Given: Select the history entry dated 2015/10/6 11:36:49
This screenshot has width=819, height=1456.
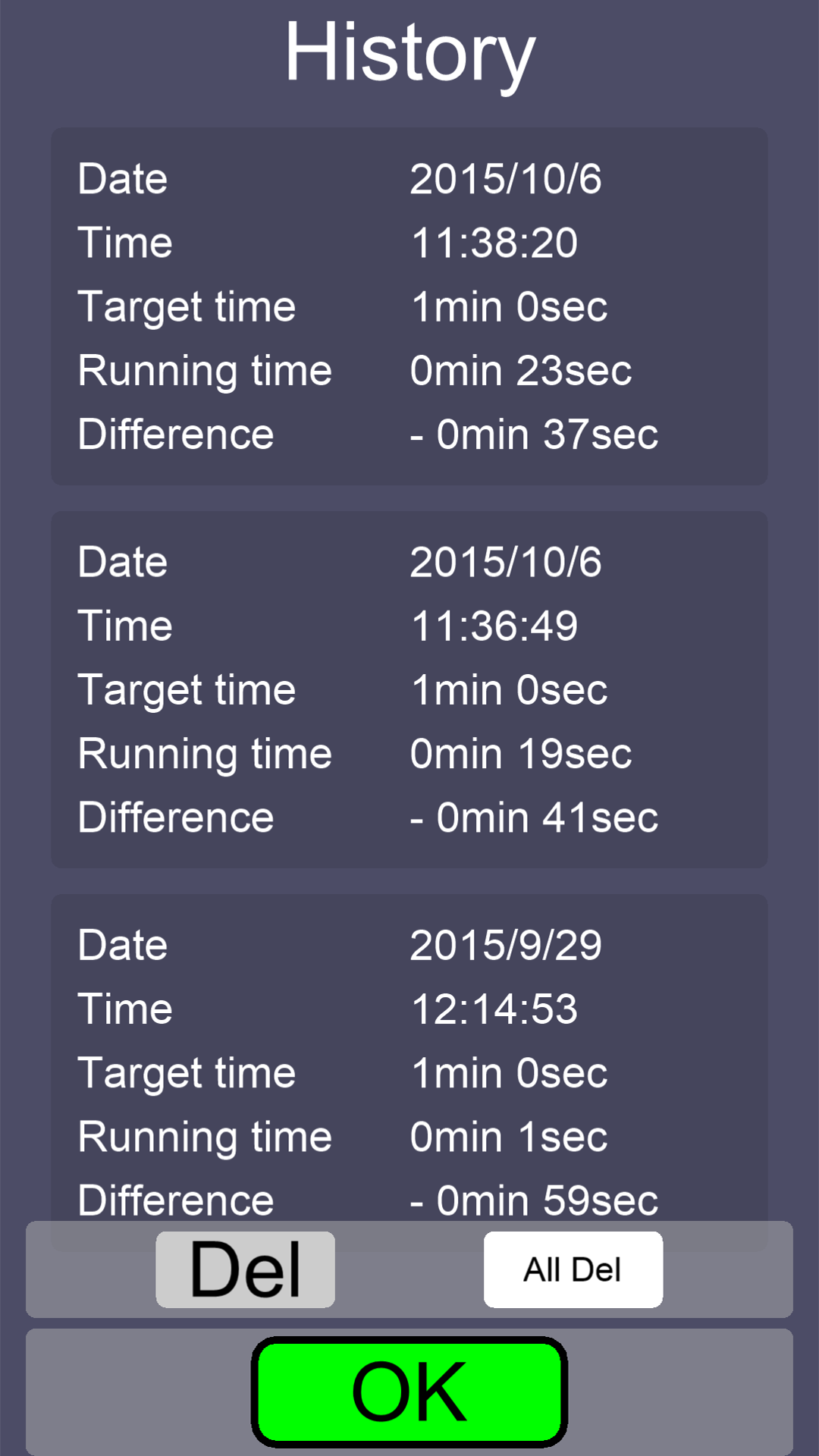Looking at the screenshot, I should tap(409, 690).
